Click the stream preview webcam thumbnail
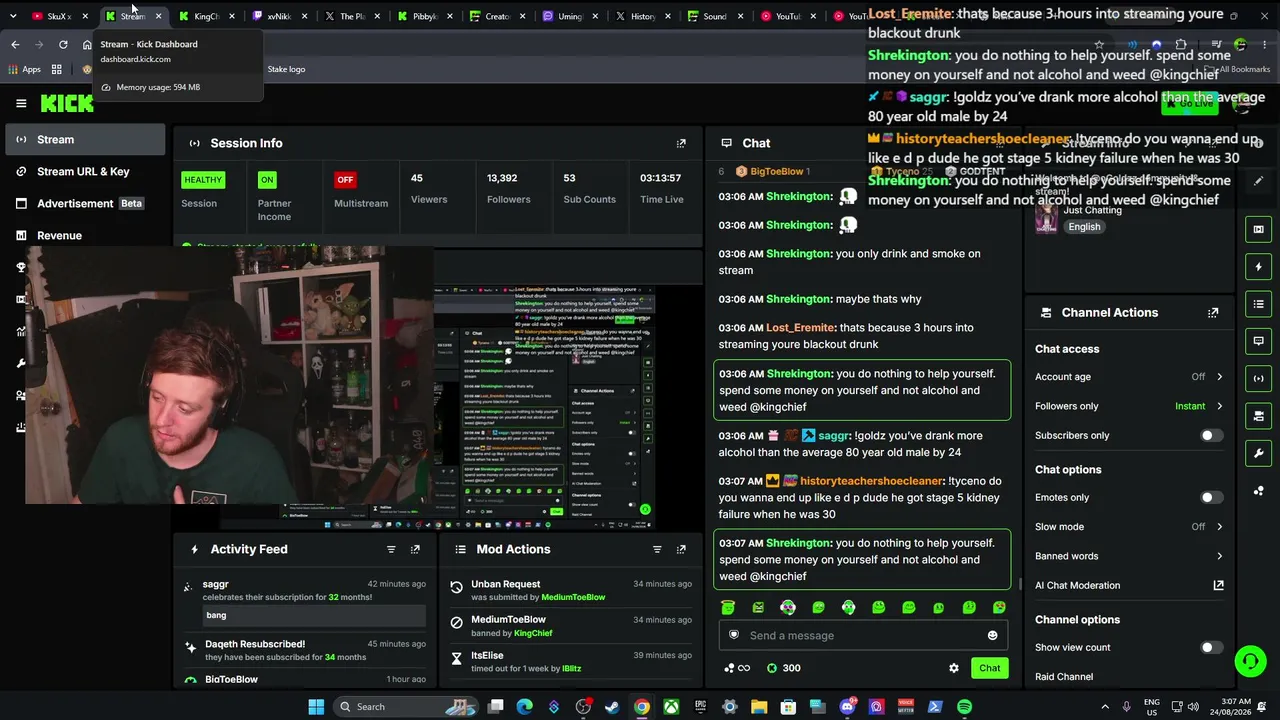The image size is (1280, 720). pyautogui.click(x=229, y=376)
